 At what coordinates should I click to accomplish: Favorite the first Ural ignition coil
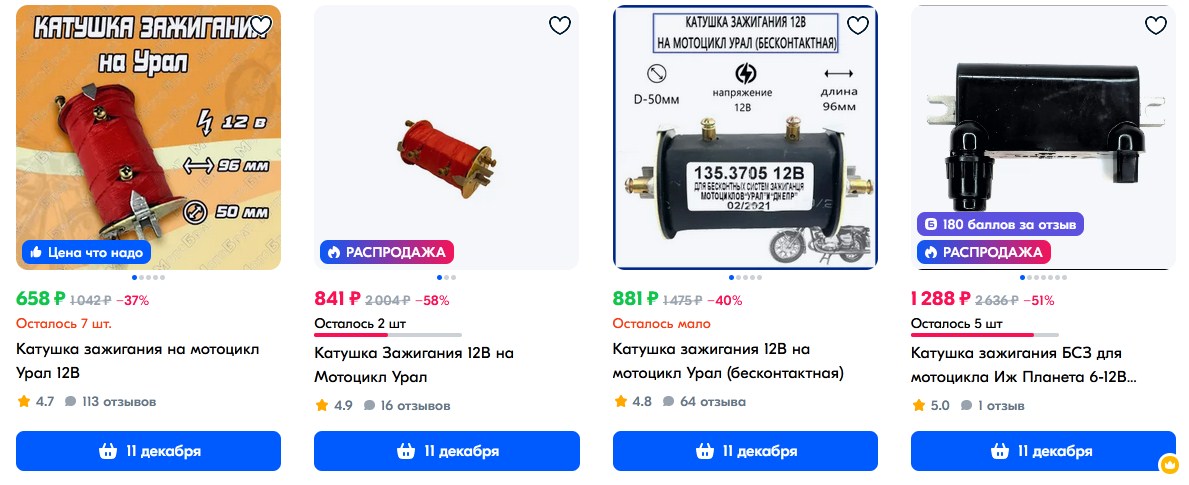tap(262, 26)
